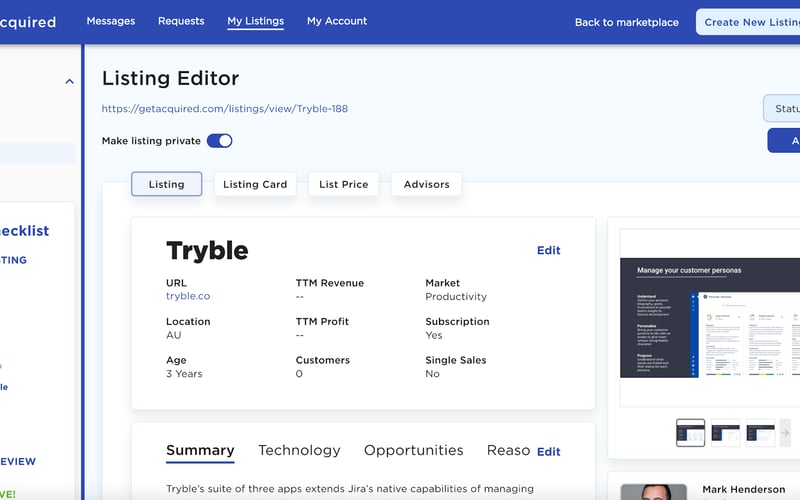Click the gallery next arrow
The height and width of the screenshot is (500, 800).
(x=785, y=433)
